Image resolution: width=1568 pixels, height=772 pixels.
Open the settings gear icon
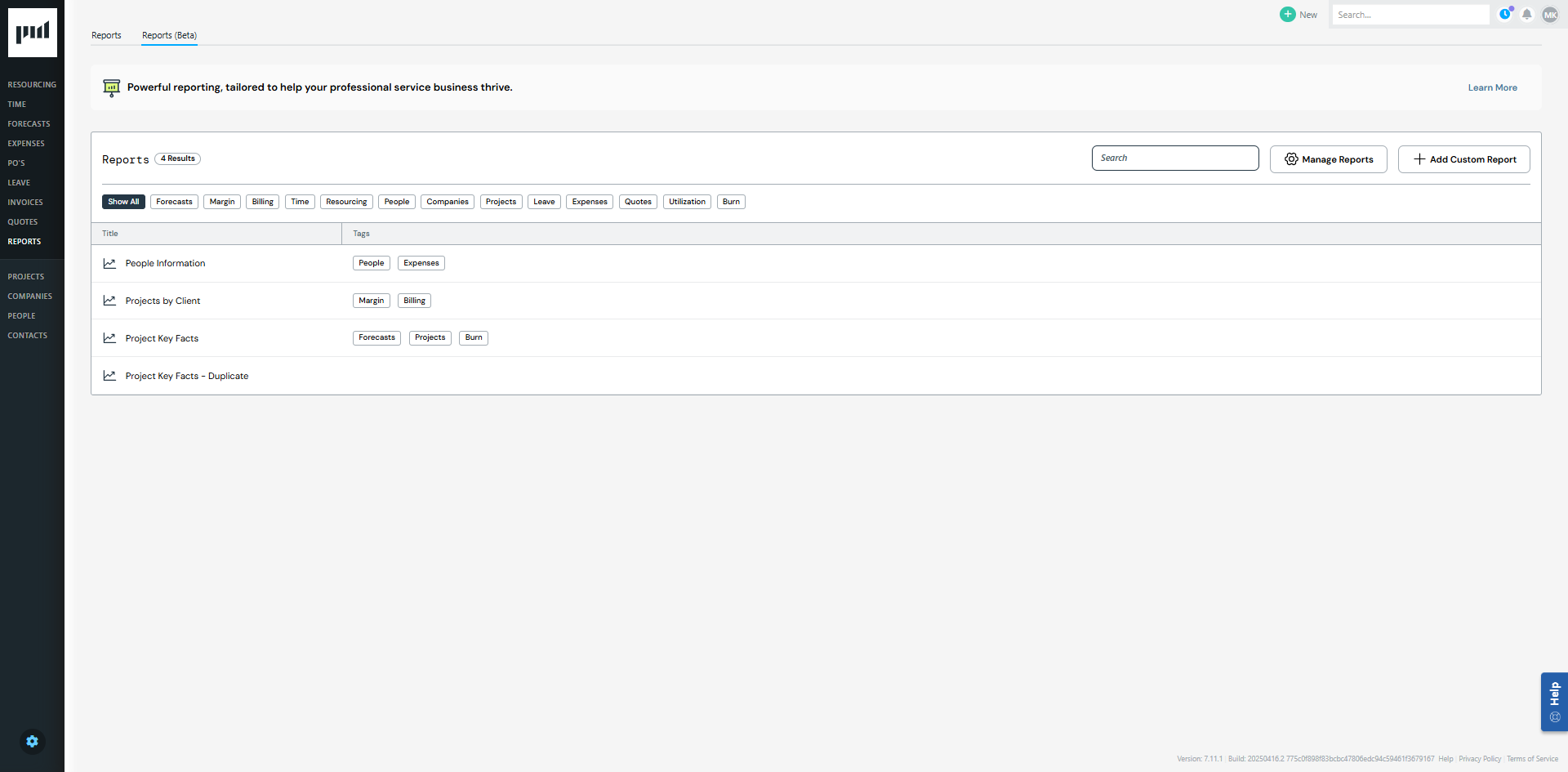(x=32, y=741)
